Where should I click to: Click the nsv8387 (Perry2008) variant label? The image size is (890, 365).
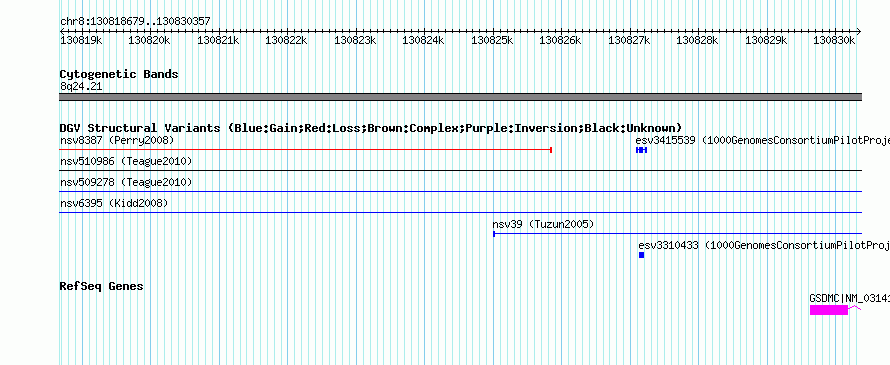117,140
